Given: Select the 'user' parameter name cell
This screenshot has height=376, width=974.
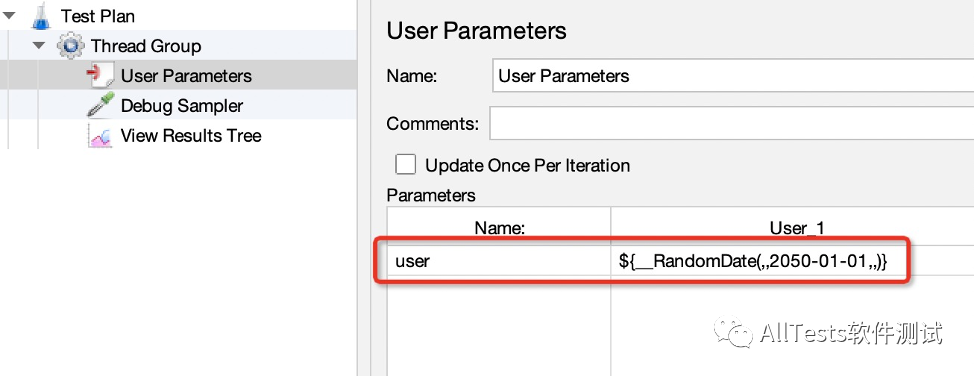Looking at the screenshot, I should tap(499, 261).
